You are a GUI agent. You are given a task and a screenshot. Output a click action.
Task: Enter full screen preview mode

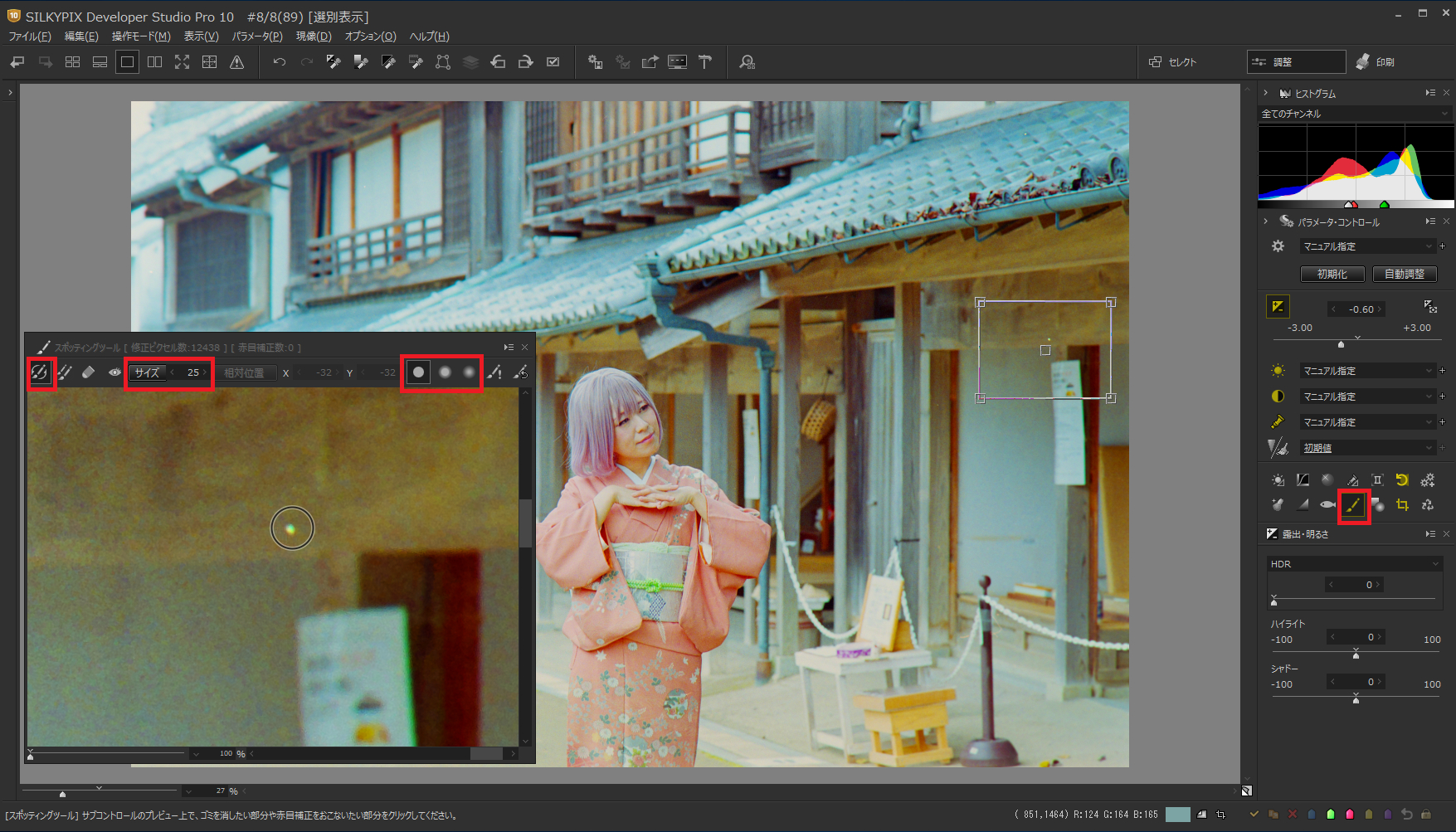point(182,62)
